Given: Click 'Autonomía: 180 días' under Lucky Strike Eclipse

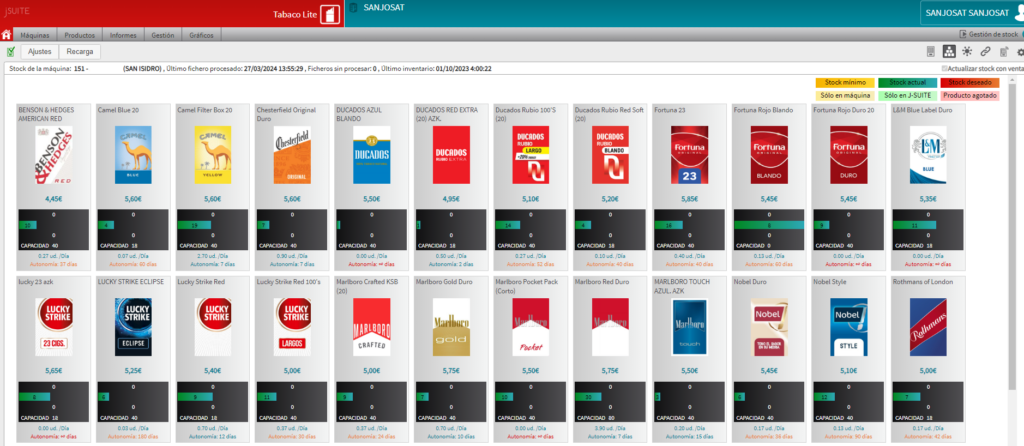Looking at the screenshot, I should [x=133, y=438].
